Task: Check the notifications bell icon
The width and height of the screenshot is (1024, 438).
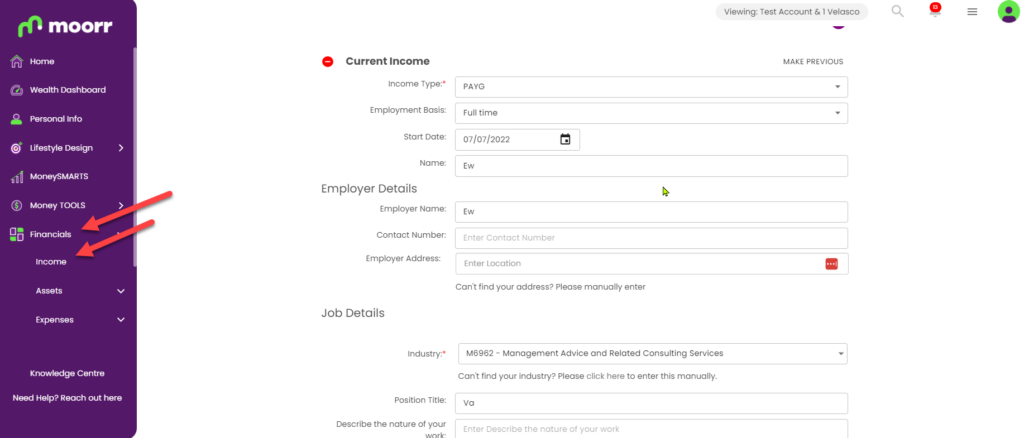Action: (x=935, y=10)
